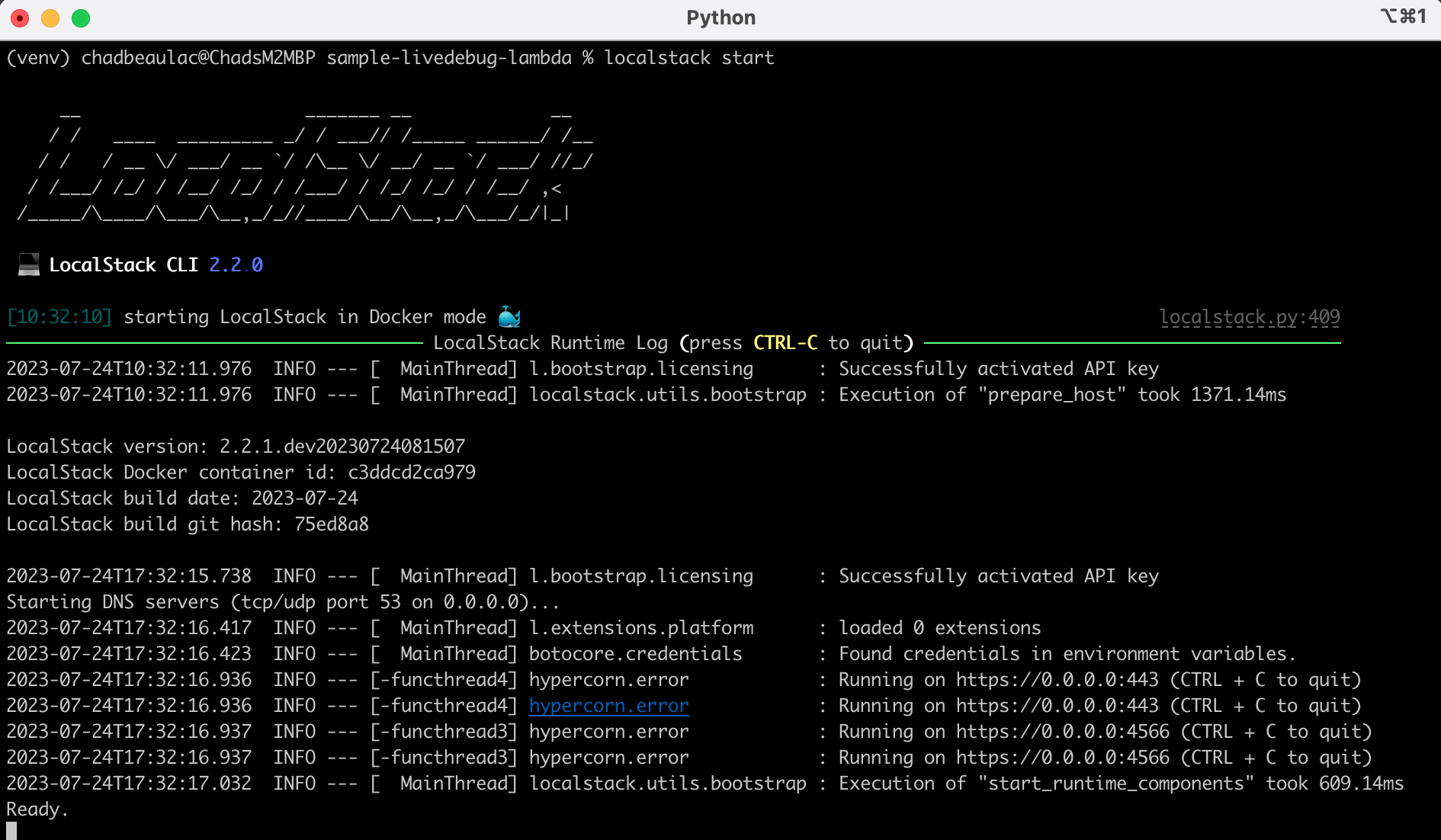Click the timestamp 2023-07-24T17:32:16.417
The image size is (1441, 840).
[x=129, y=628]
